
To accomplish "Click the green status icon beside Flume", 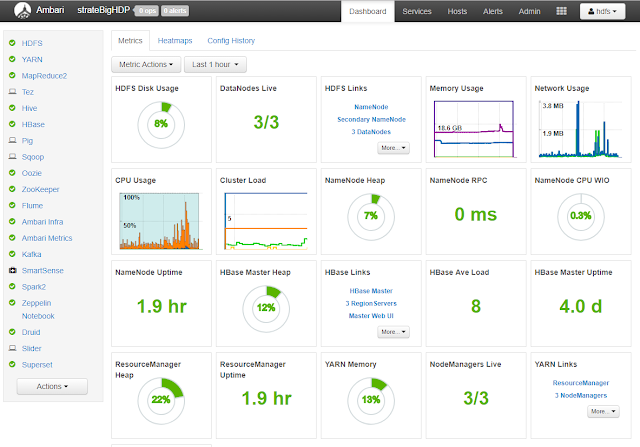I will click(12, 205).
